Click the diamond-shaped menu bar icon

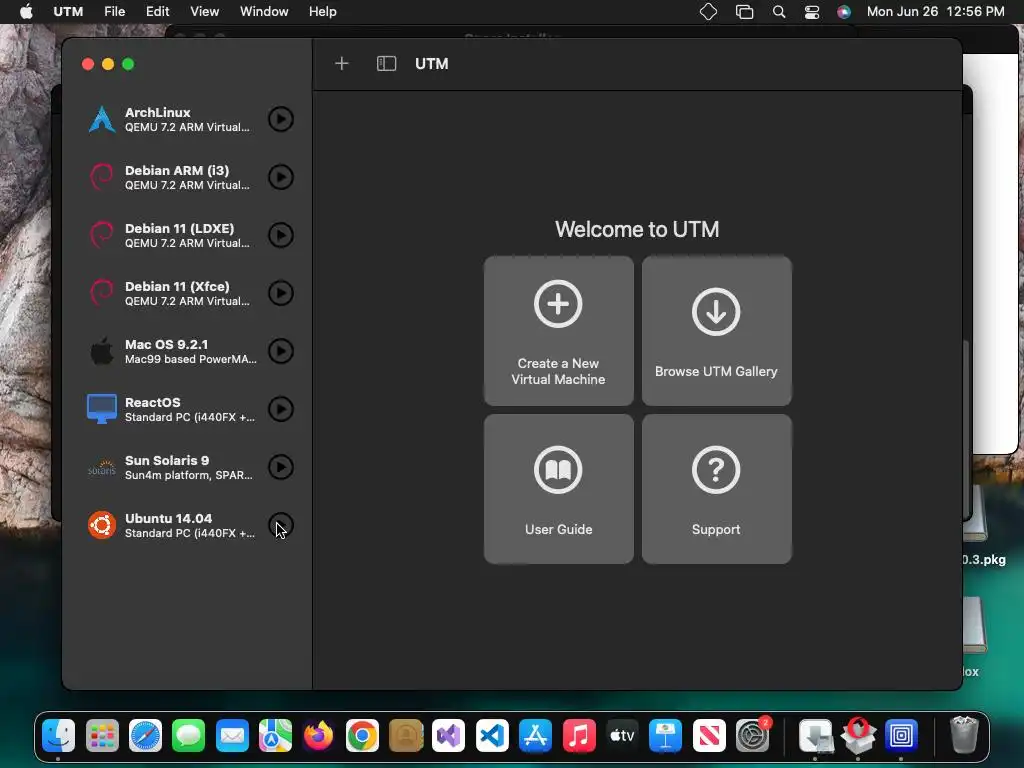tap(709, 12)
